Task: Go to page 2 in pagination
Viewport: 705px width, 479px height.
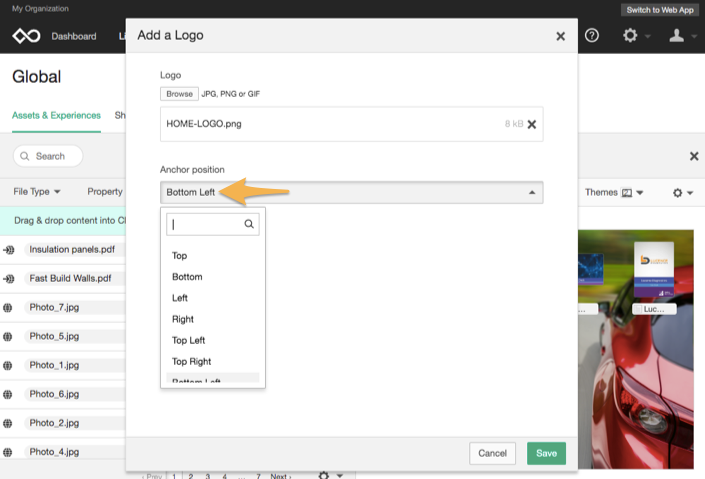Action: pyautogui.click(x=191, y=476)
